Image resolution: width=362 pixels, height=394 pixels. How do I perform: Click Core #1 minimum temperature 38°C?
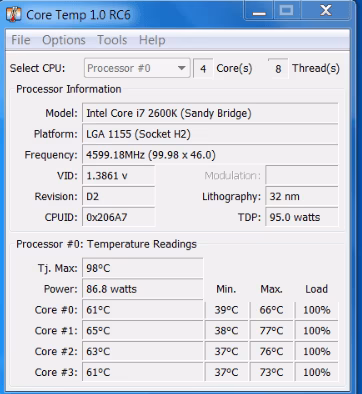(x=227, y=331)
